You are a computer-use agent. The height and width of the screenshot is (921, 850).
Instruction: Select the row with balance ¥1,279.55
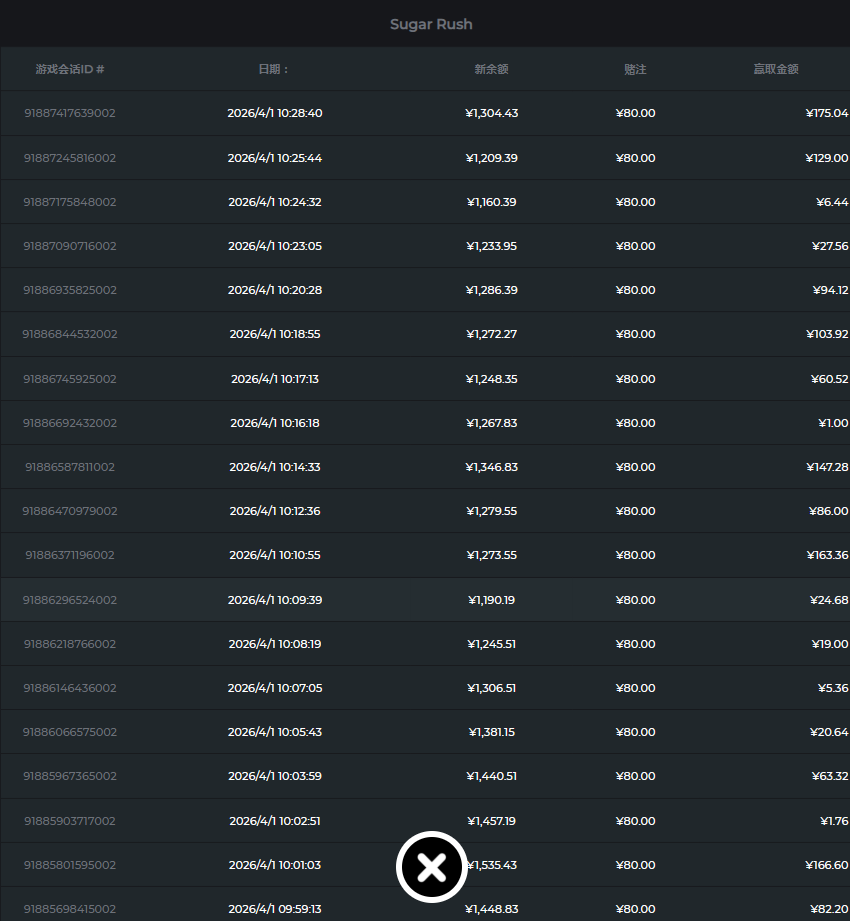point(492,511)
